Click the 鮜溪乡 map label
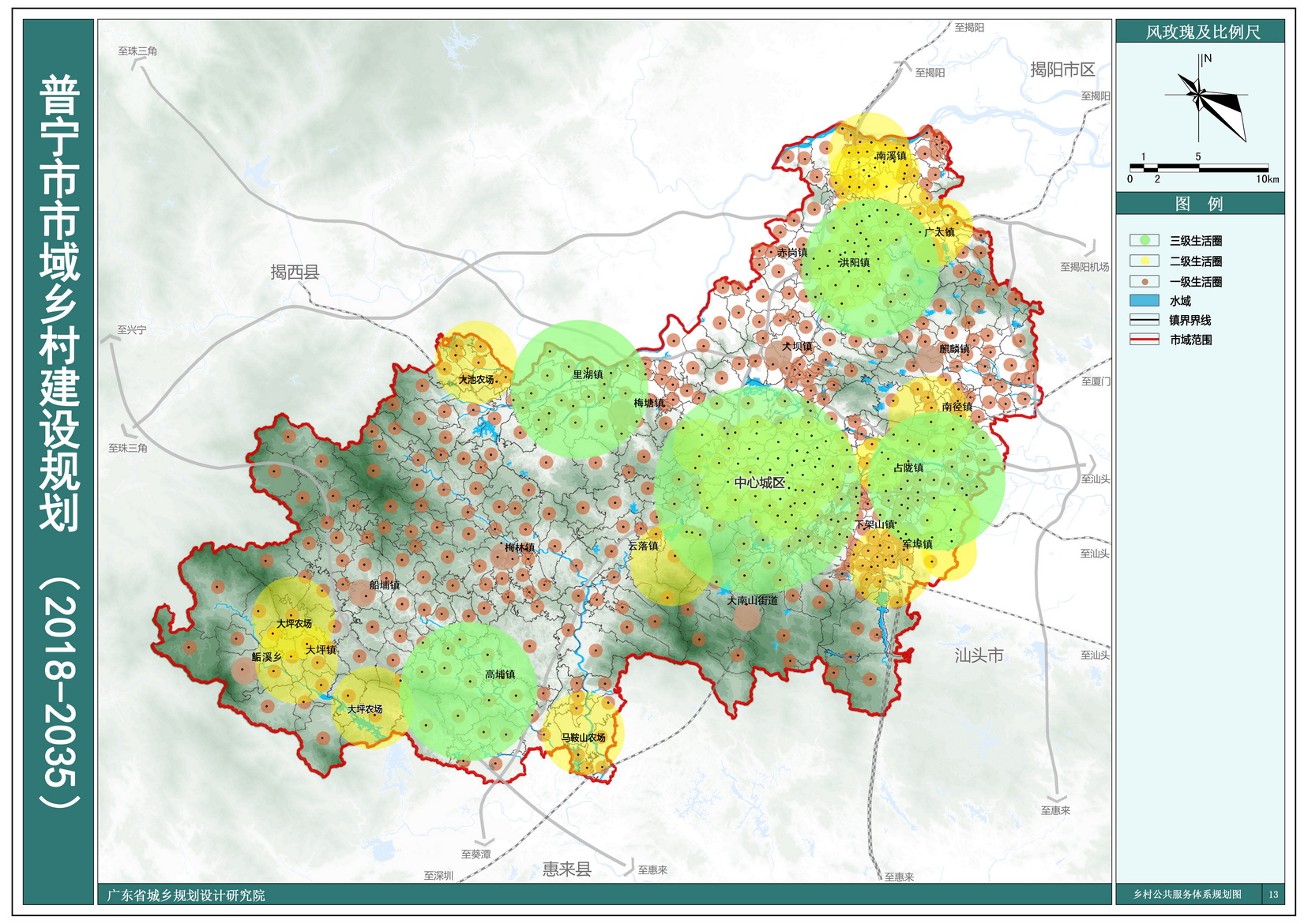 pyautogui.click(x=266, y=657)
